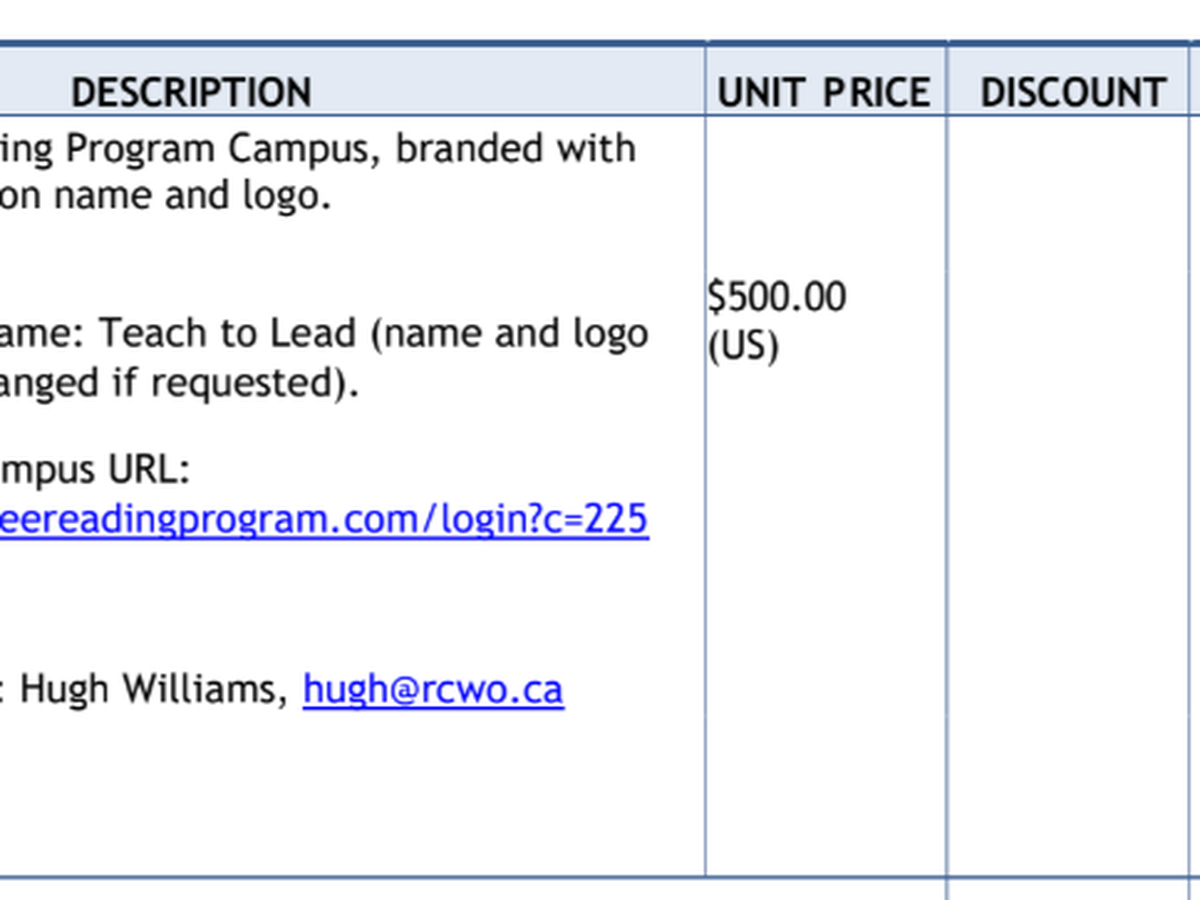This screenshot has height=900, width=1200.
Task: Open the hugh@rcwo.ca email link
Action: coord(433,689)
